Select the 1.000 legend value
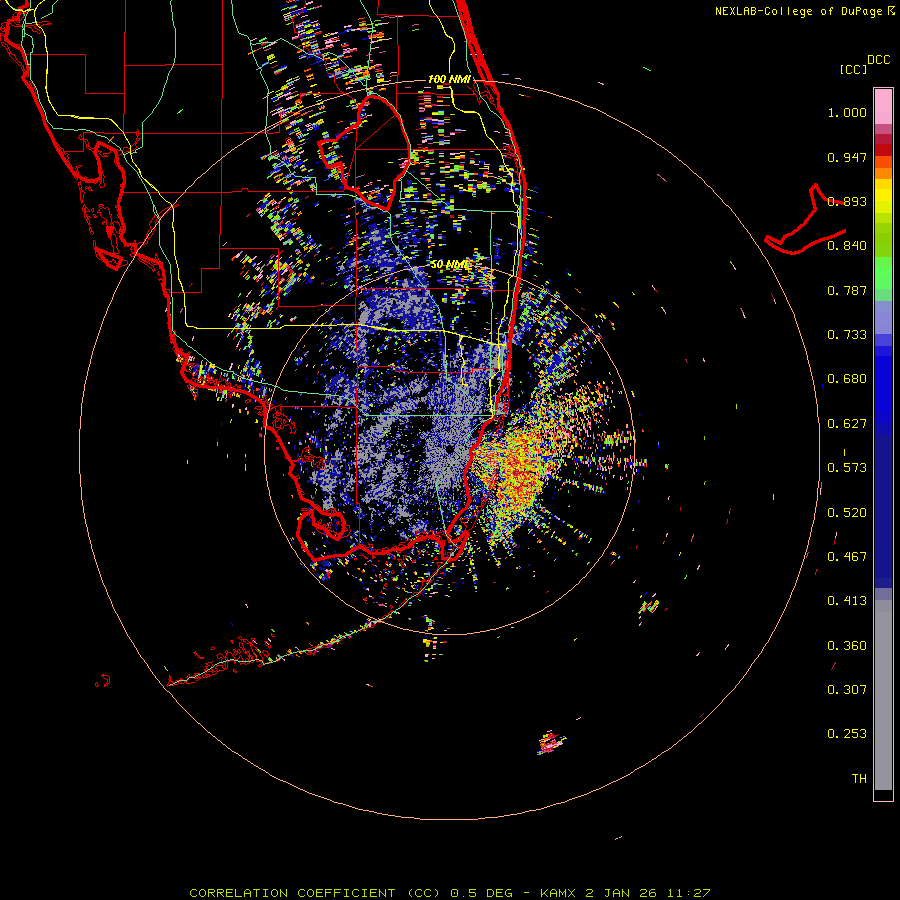The image size is (900, 900). coord(847,112)
